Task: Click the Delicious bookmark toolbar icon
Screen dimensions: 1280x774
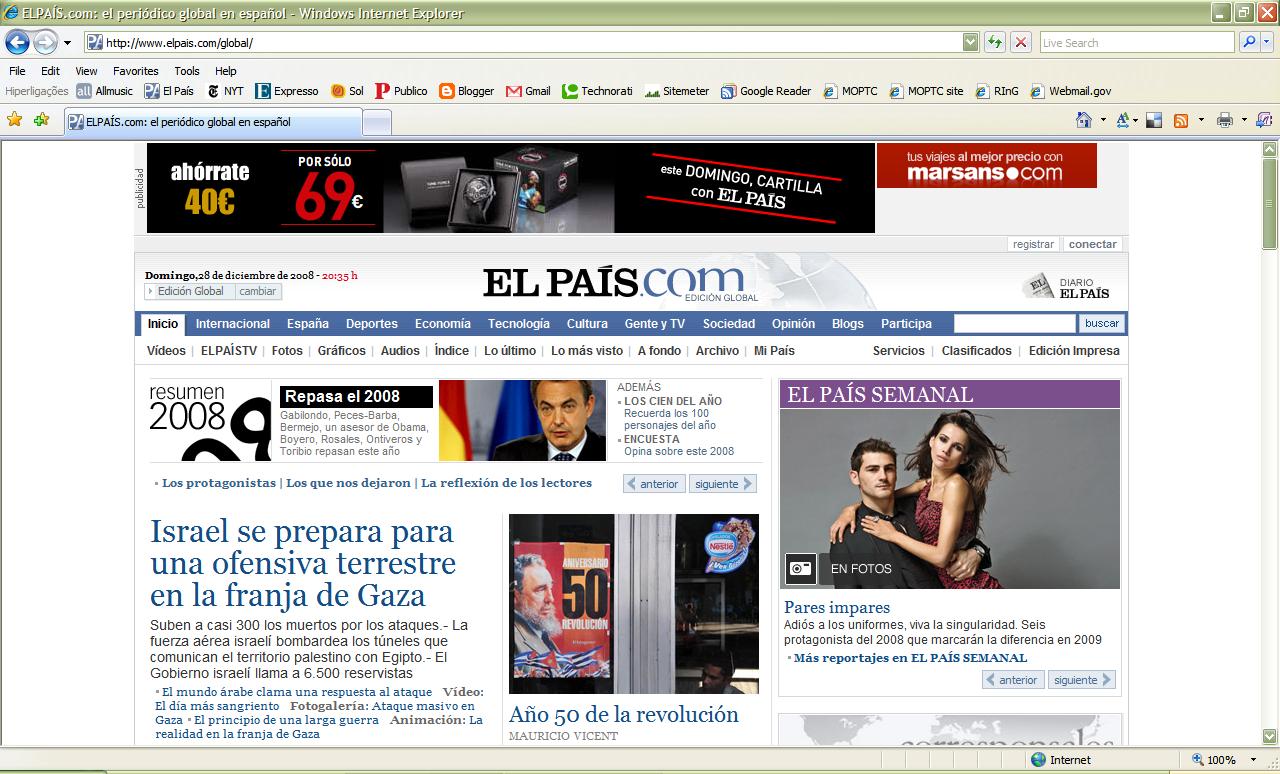Action: click(x=1154, y=120)
